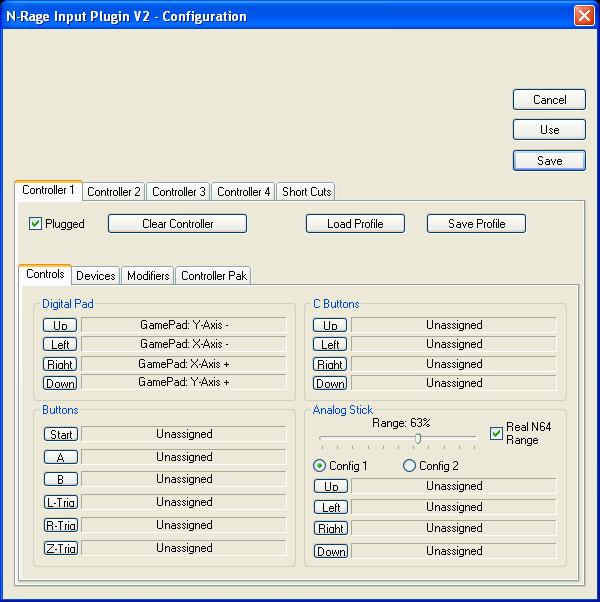The width and height of the screenshot is (600, 602).
Task: Click the analog stick Range slider thumb
Action: [x=418, y=438]
